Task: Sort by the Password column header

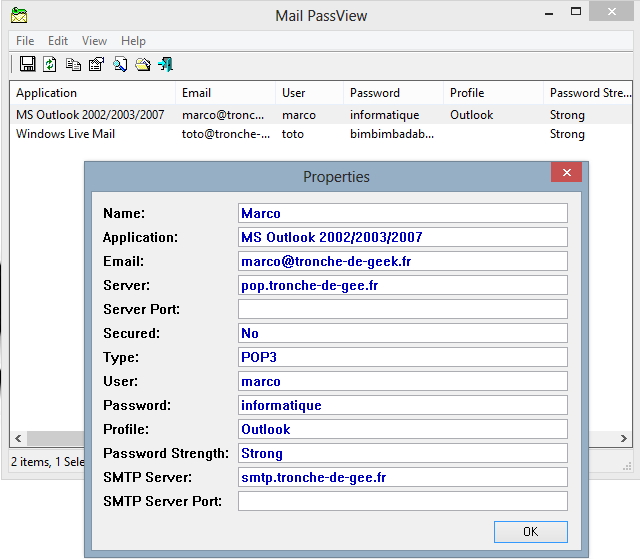Action: (x=393, y=93)
